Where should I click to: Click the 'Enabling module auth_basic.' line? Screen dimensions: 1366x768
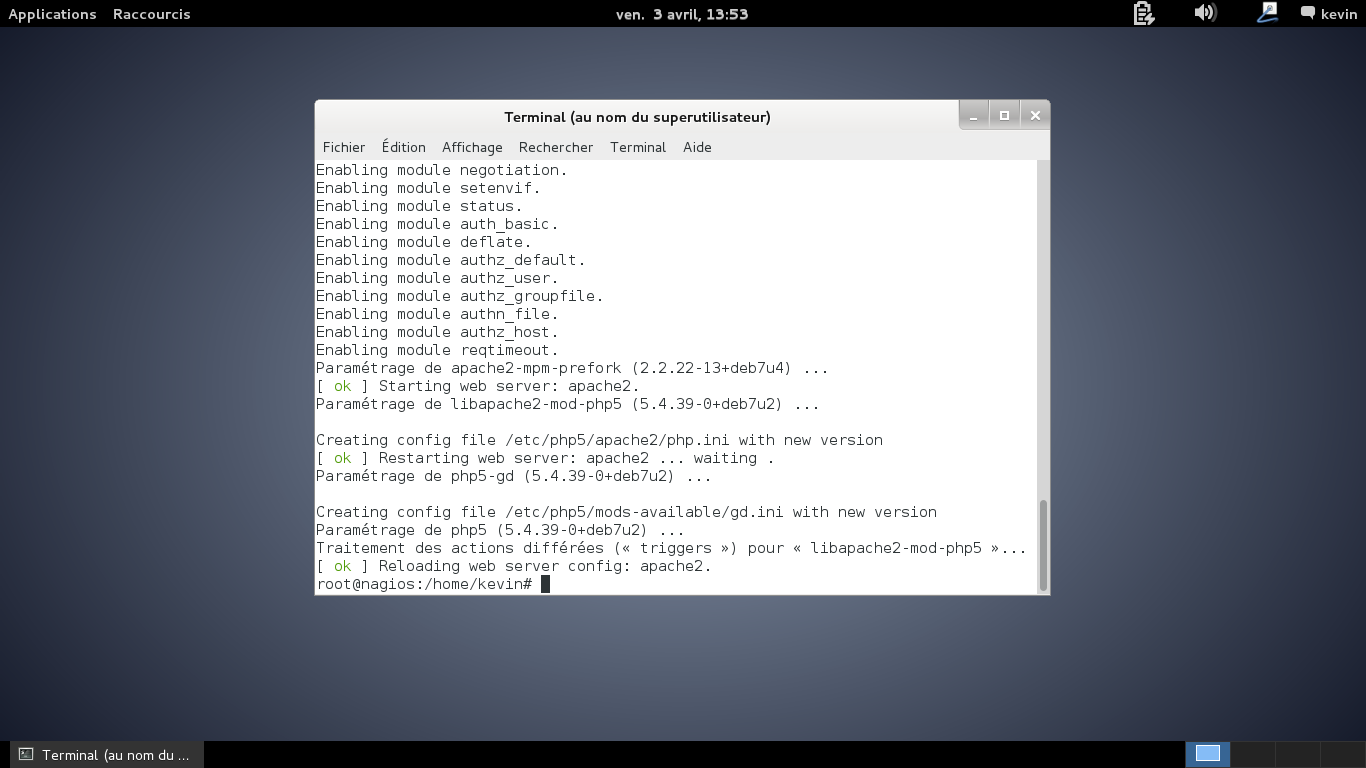[x=437, y=224]
